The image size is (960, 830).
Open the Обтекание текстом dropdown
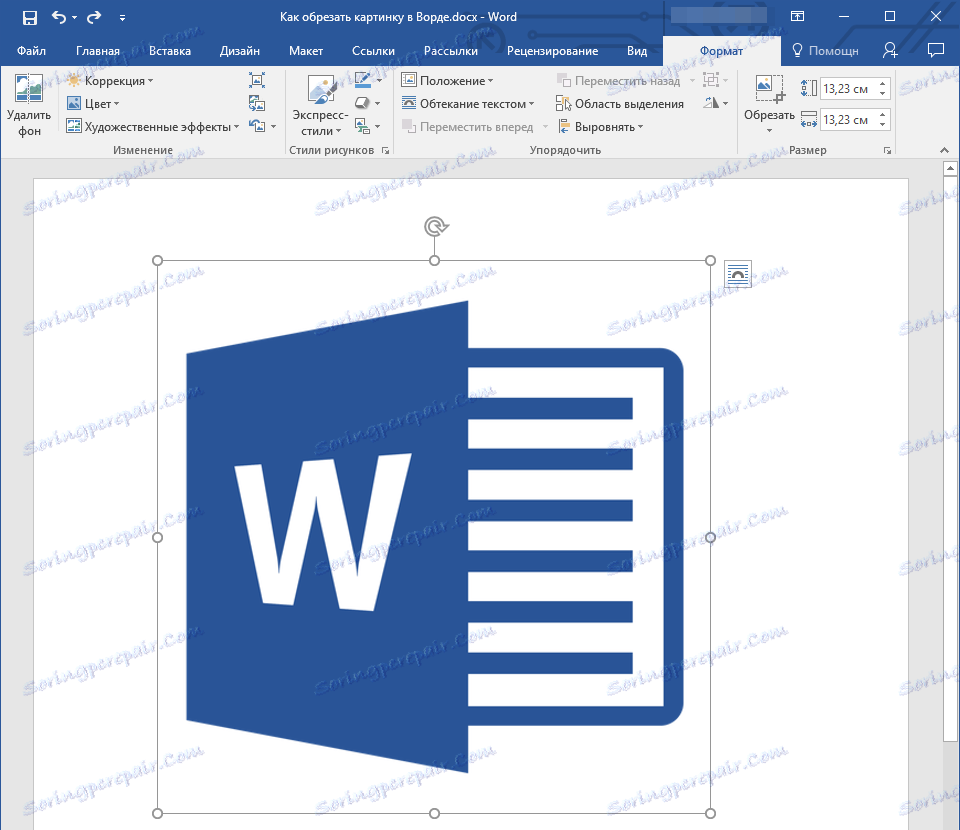pyautogui.click(x=468, y=103)
